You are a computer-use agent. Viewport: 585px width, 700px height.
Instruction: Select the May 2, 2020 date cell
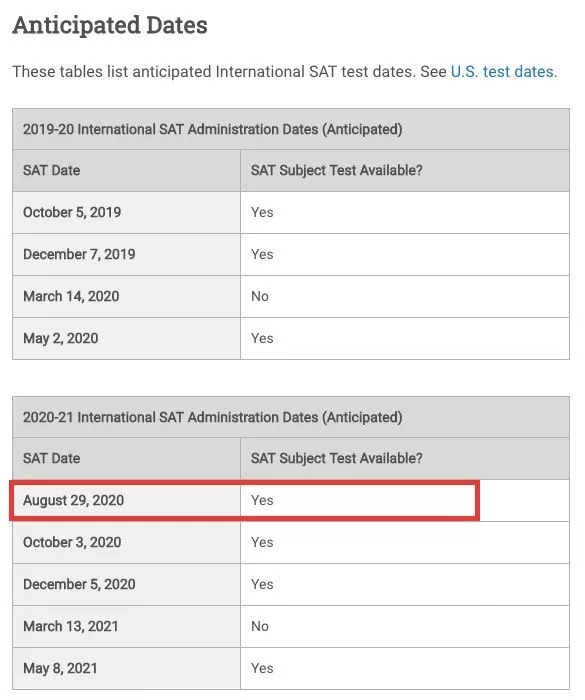pos(126,338)
